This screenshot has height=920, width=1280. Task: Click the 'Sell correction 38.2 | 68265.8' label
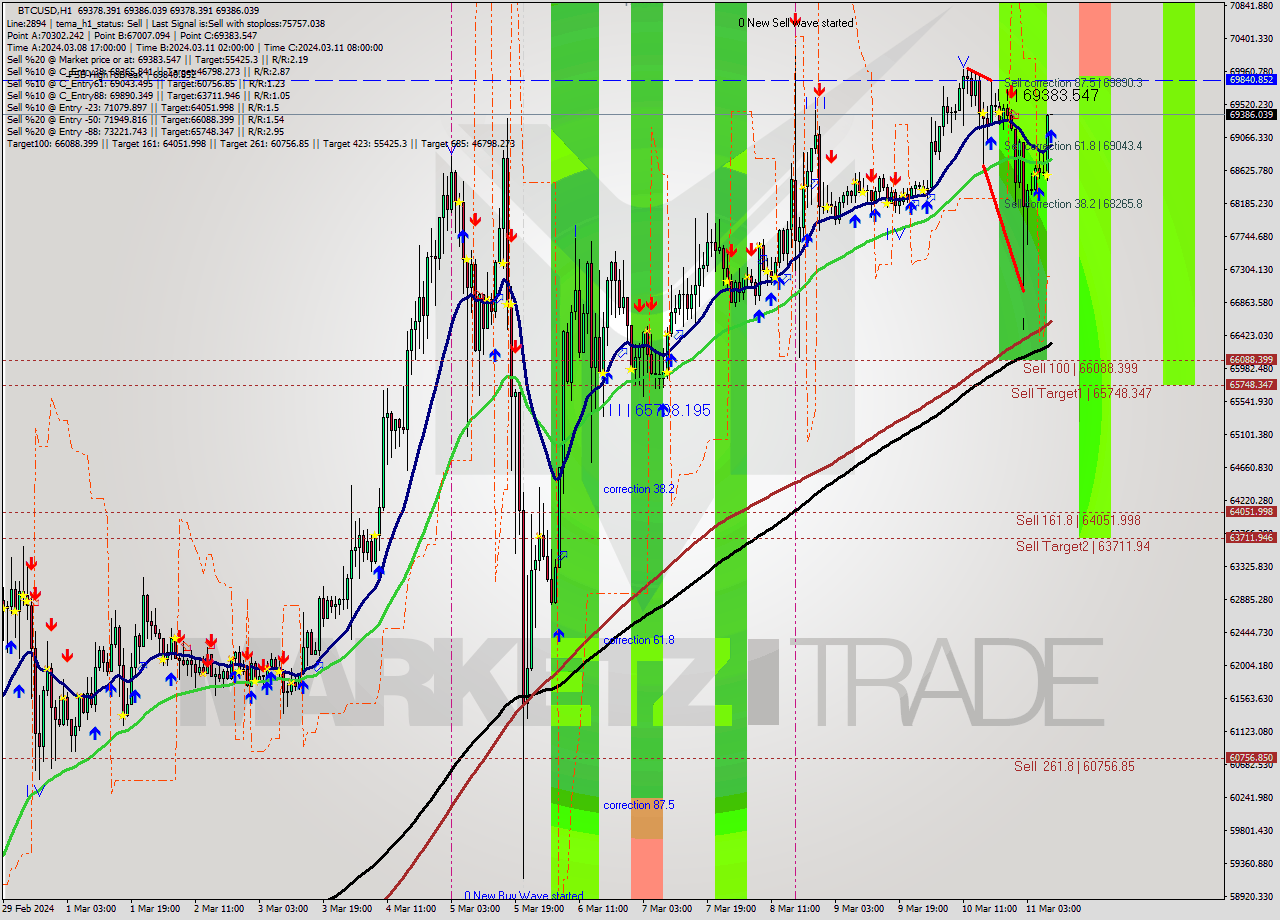[1073, 204]
